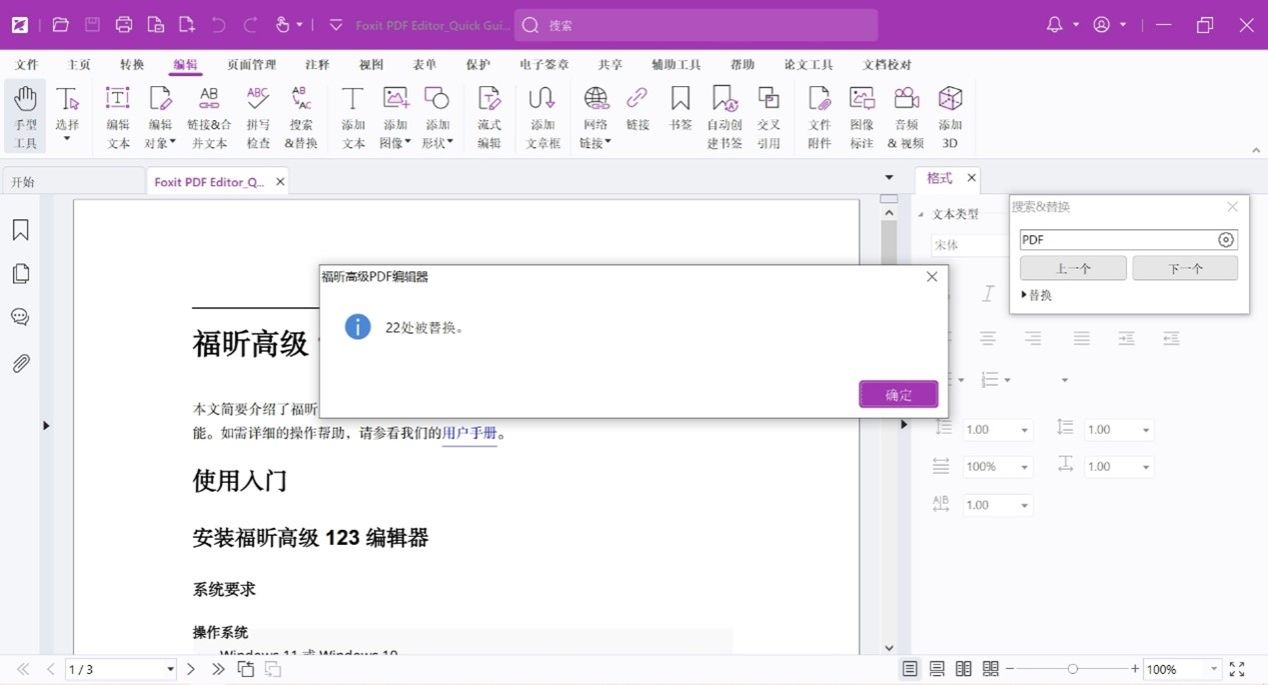Open the comments panel in the left sidebar
The height and width of the screenshot is (685, 1268).
[x=20, y=318]
